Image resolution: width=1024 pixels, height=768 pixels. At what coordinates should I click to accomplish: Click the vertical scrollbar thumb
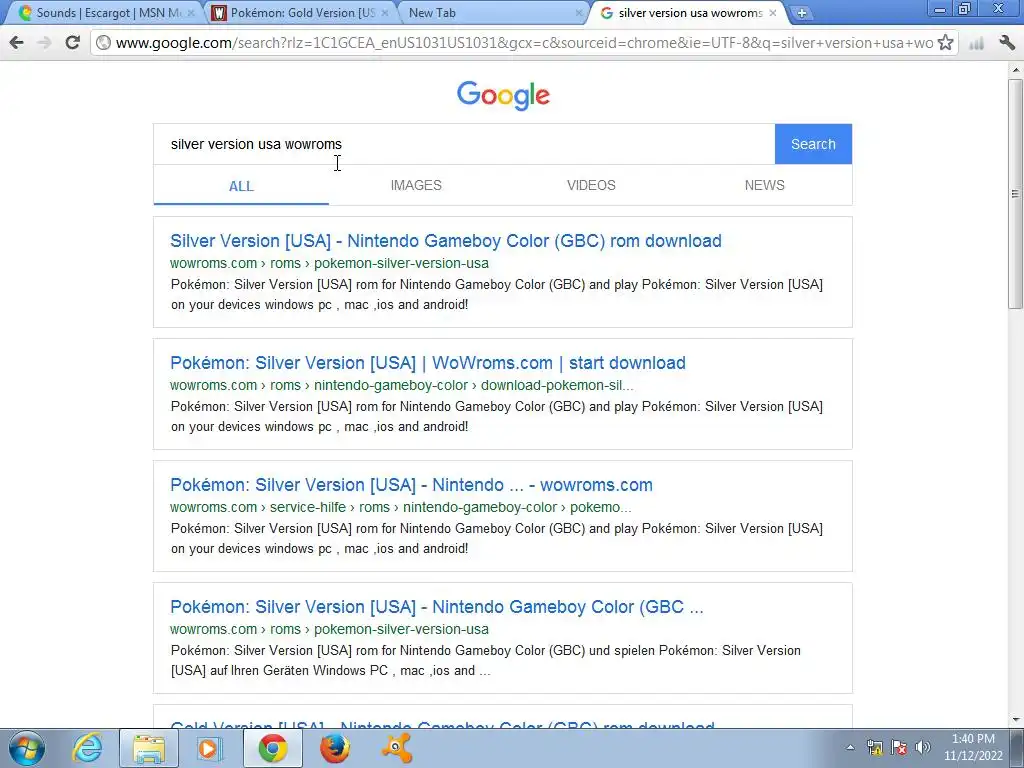(1016, 193)
